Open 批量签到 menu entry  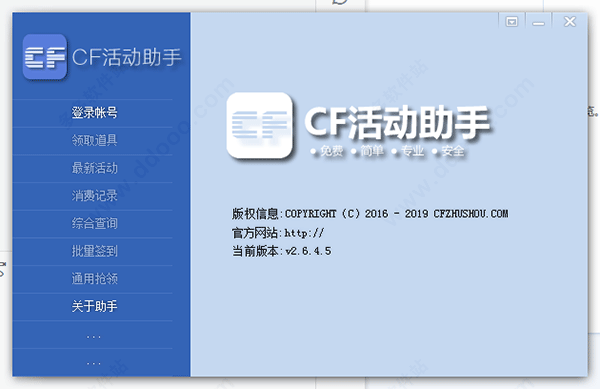coord(94,251)
